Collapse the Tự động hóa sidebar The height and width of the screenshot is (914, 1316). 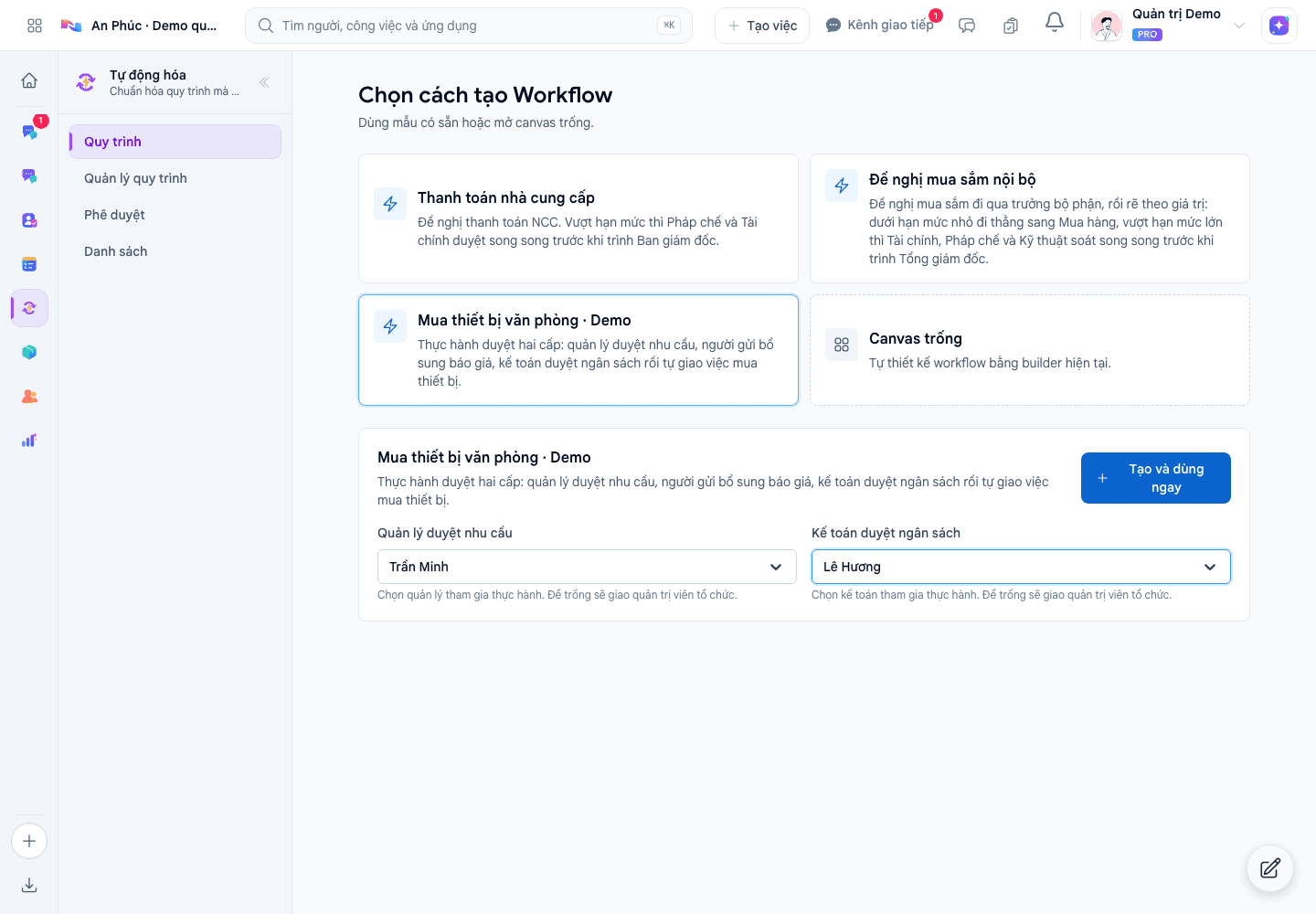pyautogui.click(x=264, y=82)
